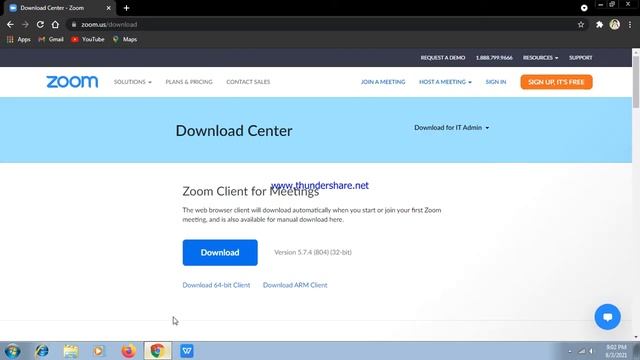Click the Version 5.7.4 text
Screen dimensions: 640x360
(313, 252)
